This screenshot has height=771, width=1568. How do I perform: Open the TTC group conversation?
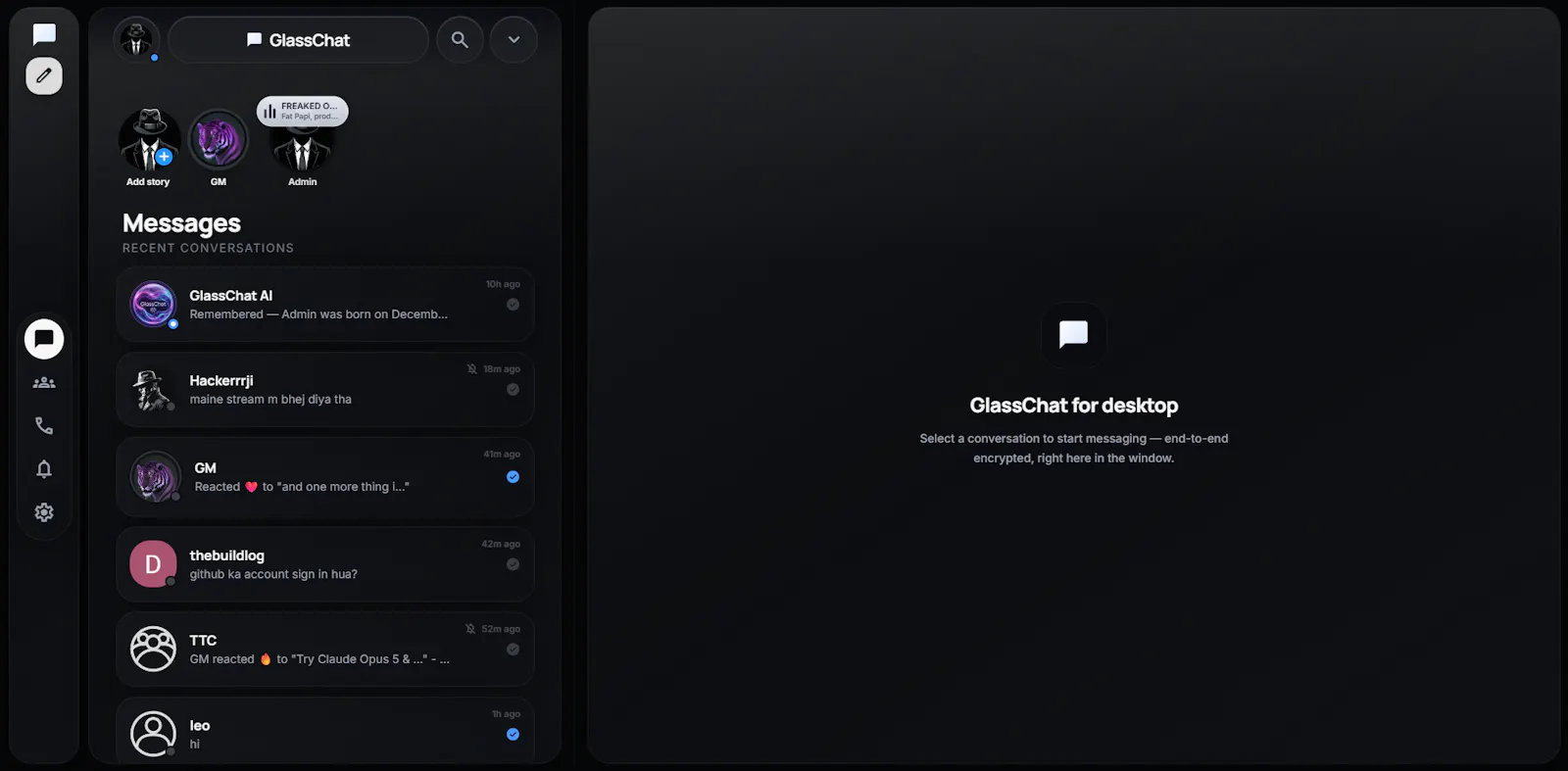[x=325, y=650]
